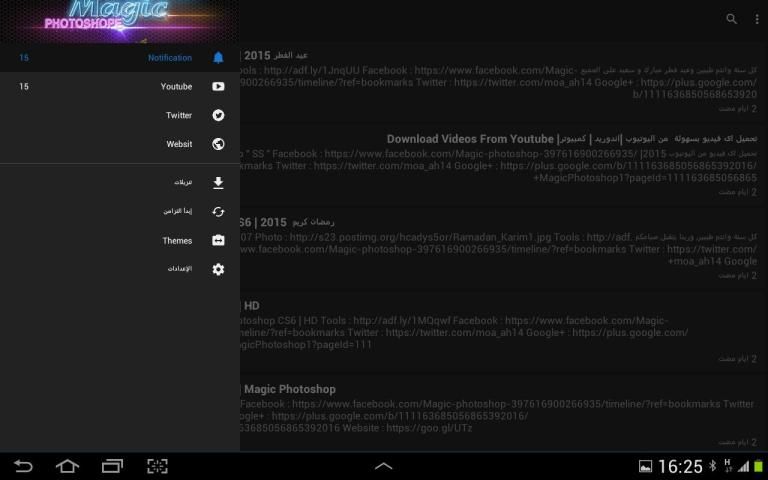Open recent apps from navigation bar
Screen dimensions: 768x480
(112, 466)
